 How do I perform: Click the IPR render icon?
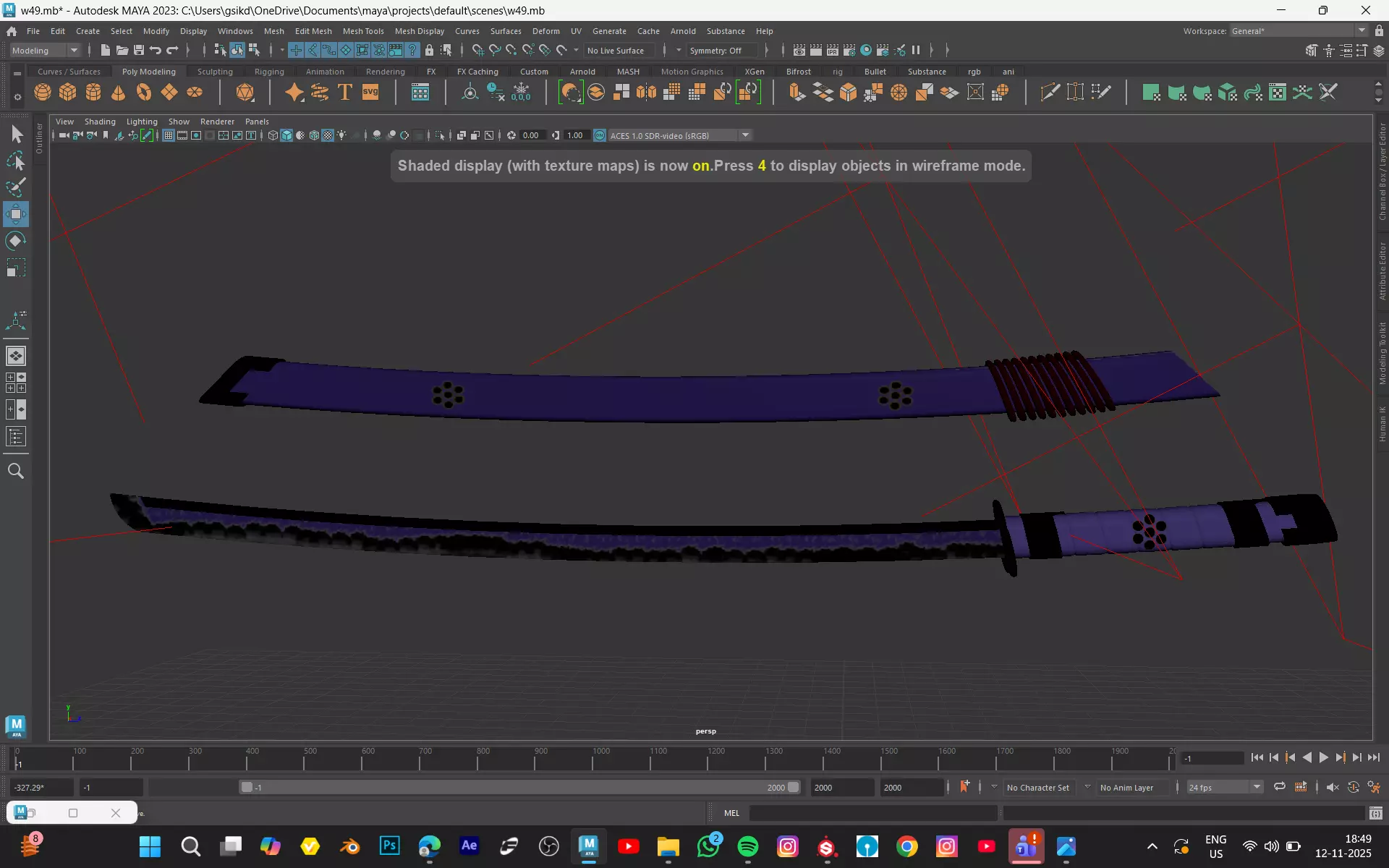pyautogui.click(x=833, y=50)
